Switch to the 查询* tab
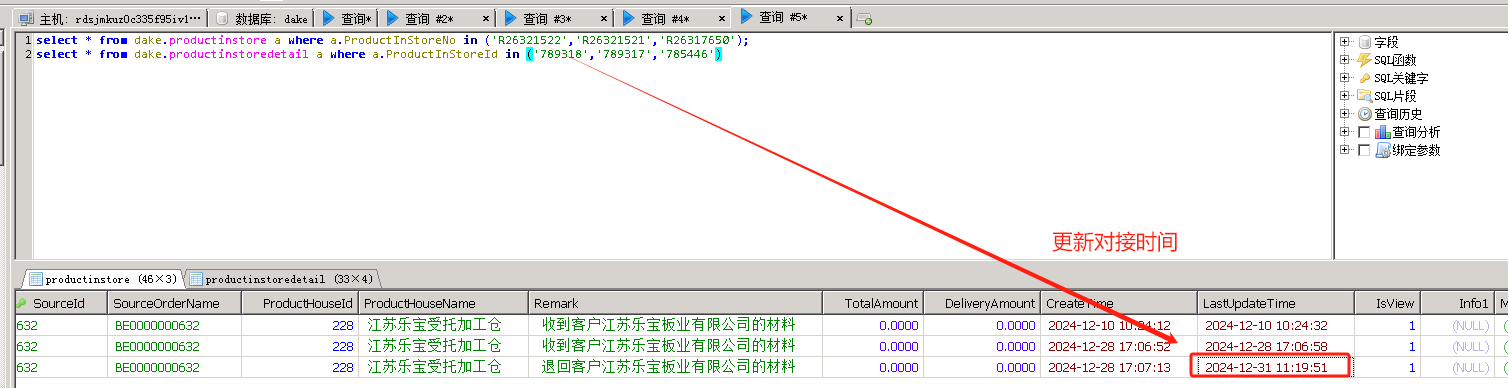The height and width of the screenshot is (388, 1509). (x=346, y=19)
